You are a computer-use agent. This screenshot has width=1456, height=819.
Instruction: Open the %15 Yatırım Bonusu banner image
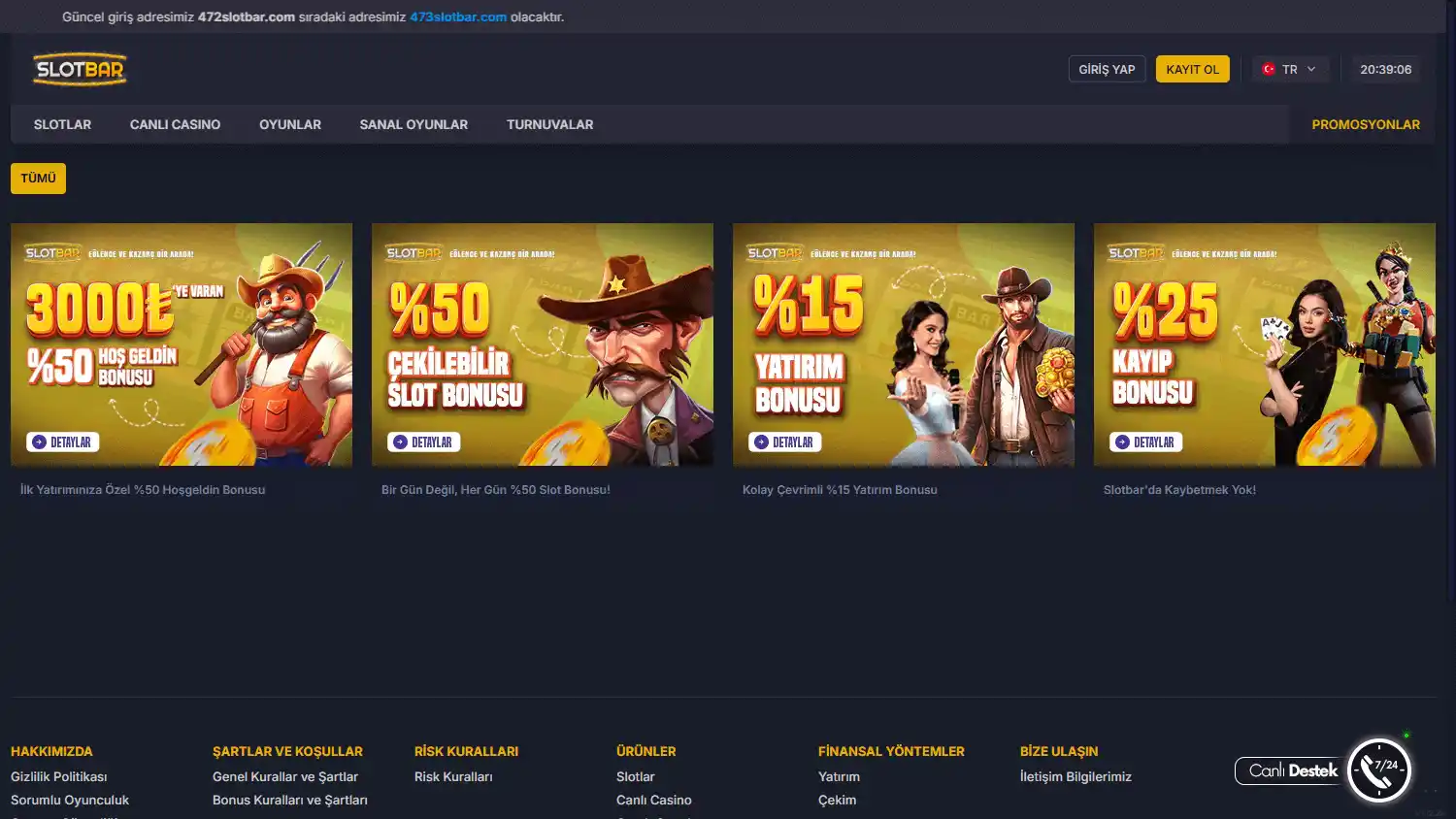(x=904, y=344)
